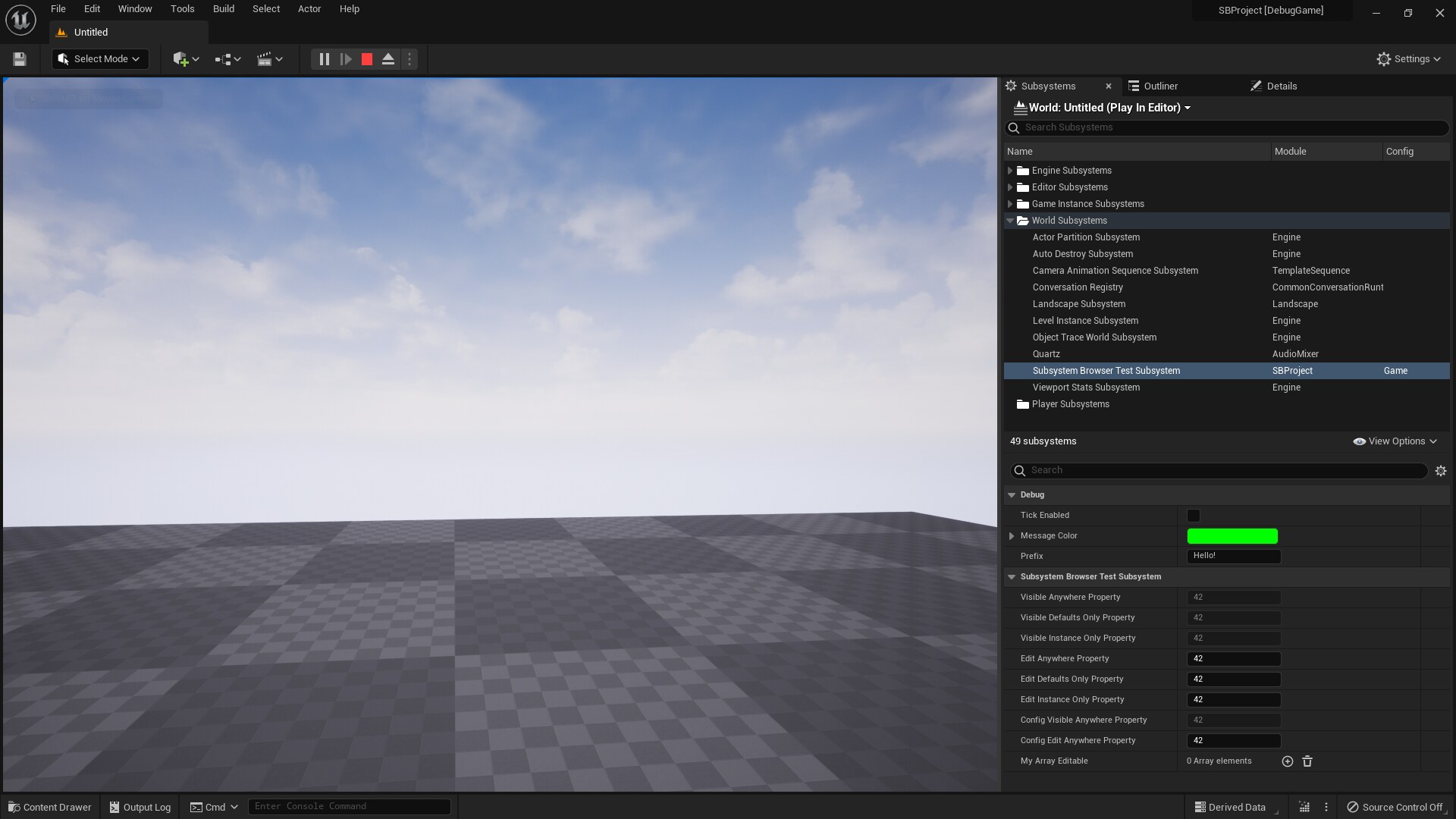Stop the play session with red square
The height and width of the screenshot is (819, 1456).
pyautogui.click(x=367, y=59)
